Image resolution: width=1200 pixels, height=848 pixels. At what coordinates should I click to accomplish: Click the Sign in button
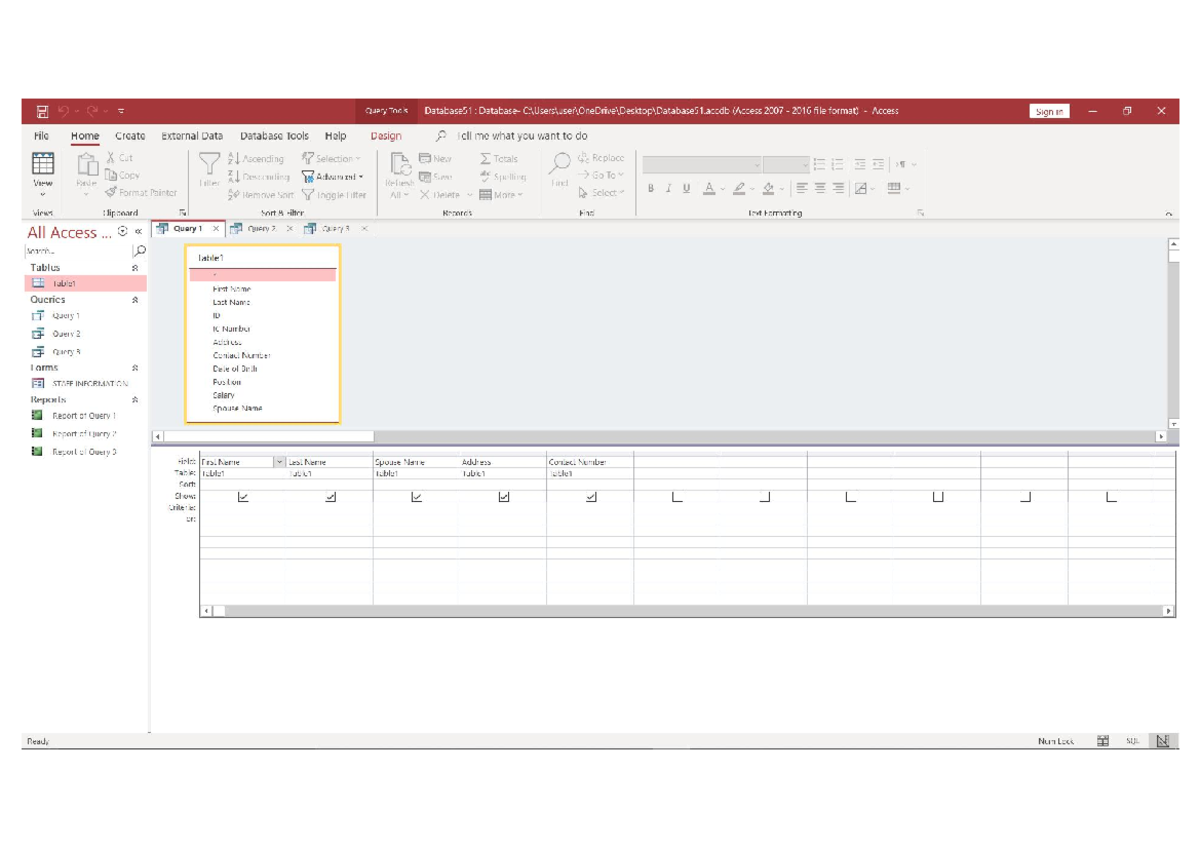tap(1049, 110)
